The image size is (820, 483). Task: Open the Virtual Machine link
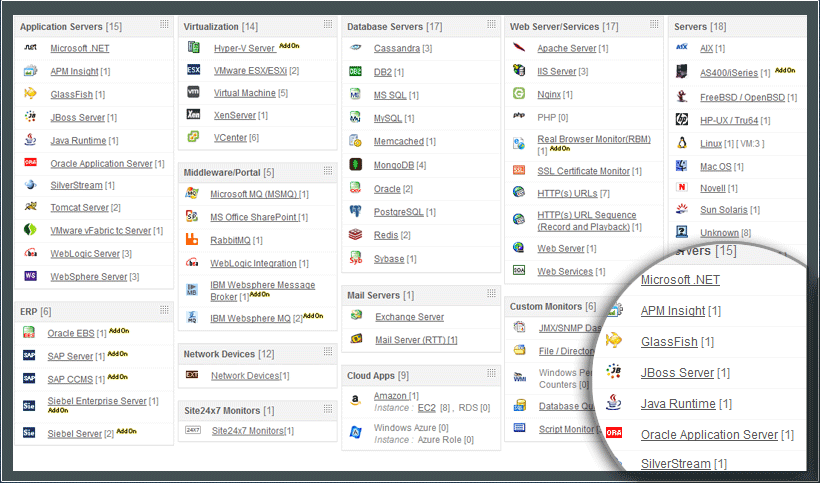click(245, 93)
